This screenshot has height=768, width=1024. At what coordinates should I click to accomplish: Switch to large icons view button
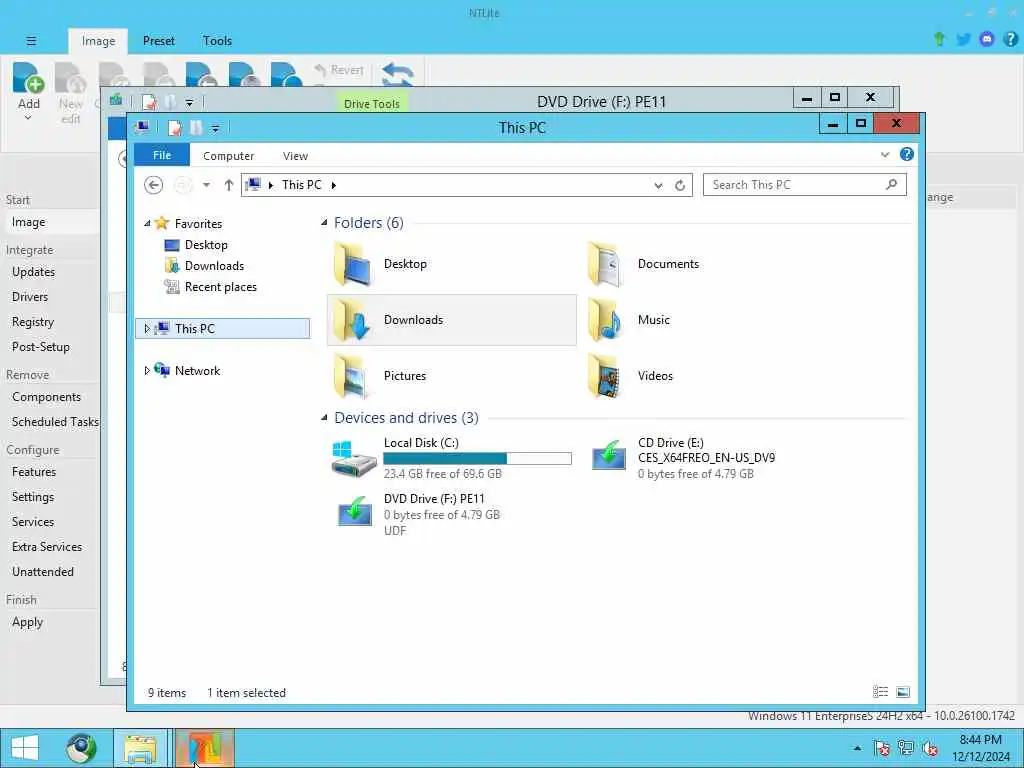pyautogui.click(x=903, y=692)
